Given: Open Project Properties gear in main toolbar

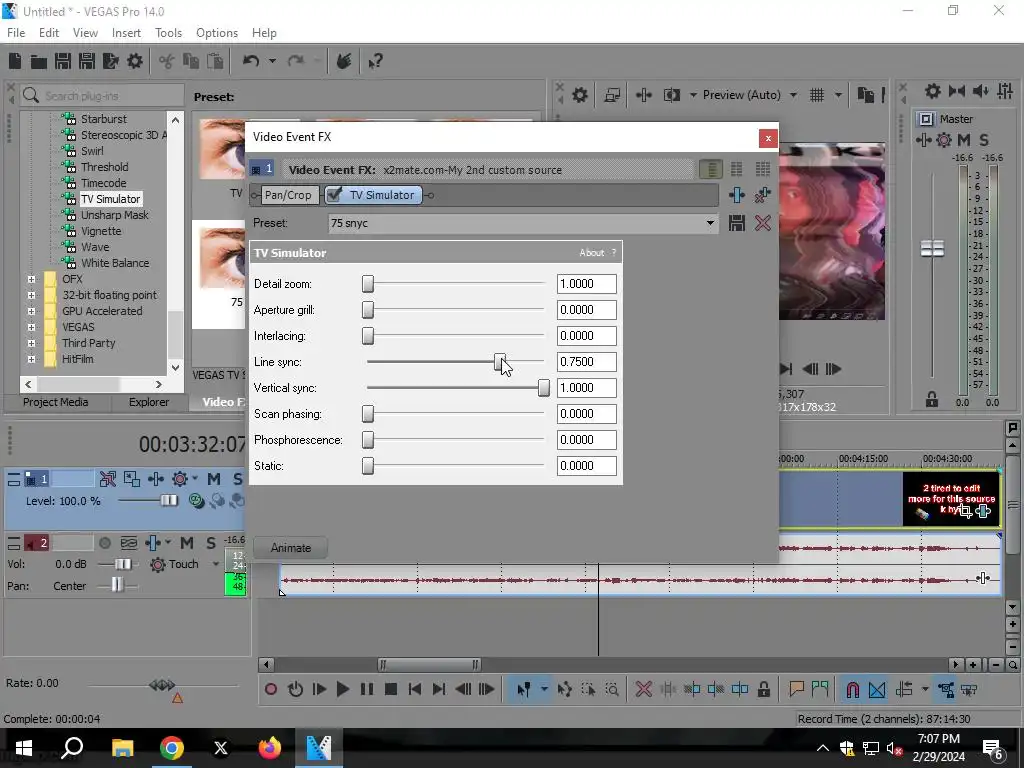Looking at the screenshot, I should tap(135, 61).
